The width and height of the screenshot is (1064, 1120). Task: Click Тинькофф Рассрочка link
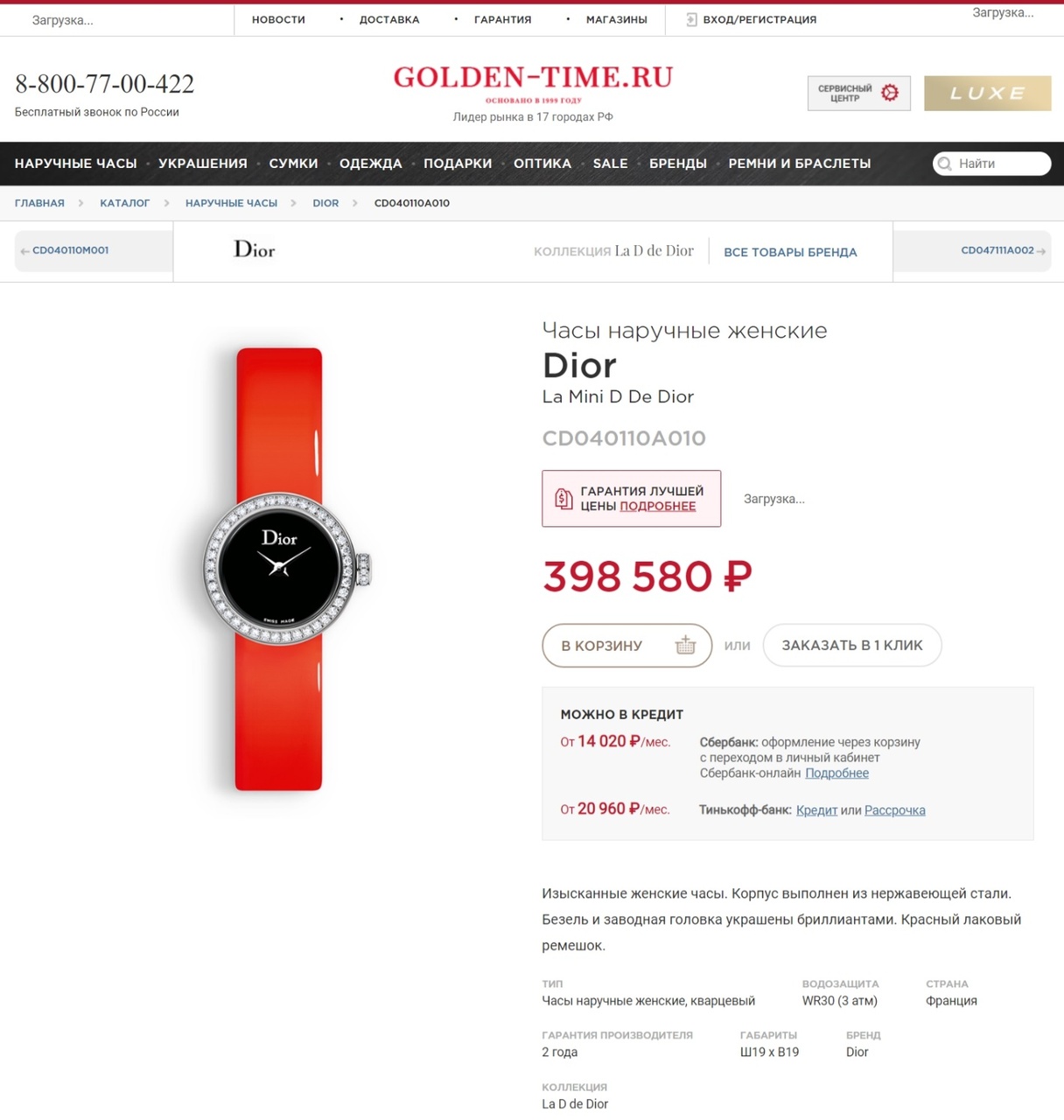895,810
